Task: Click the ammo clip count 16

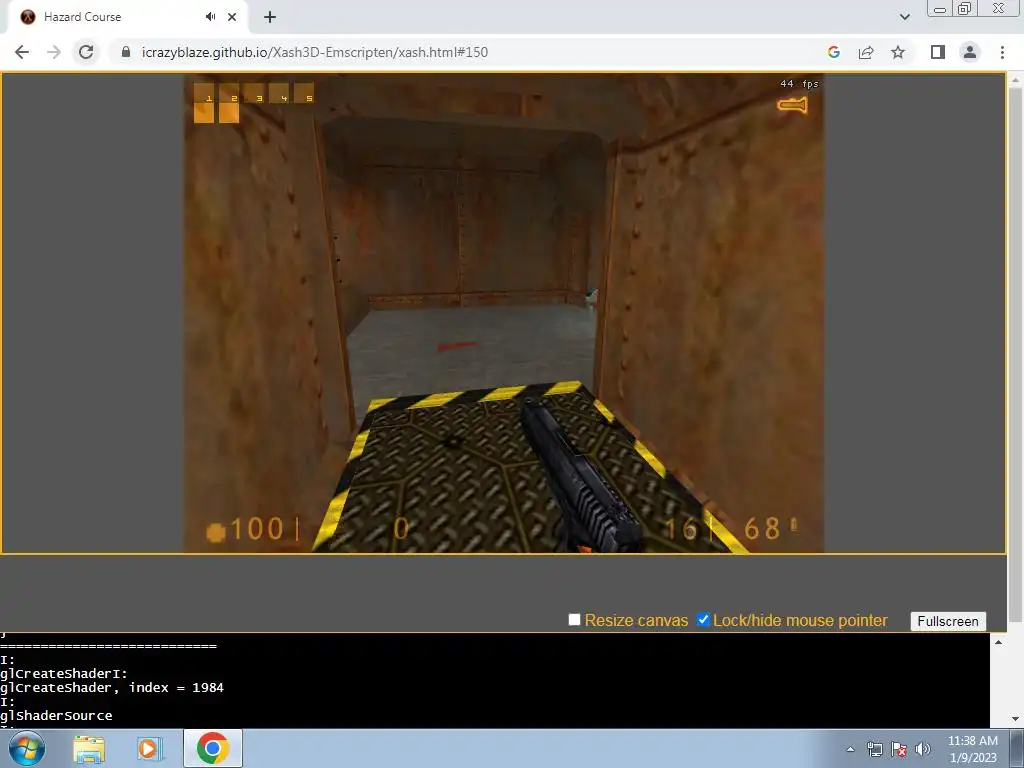Action: tap(681, 529)
